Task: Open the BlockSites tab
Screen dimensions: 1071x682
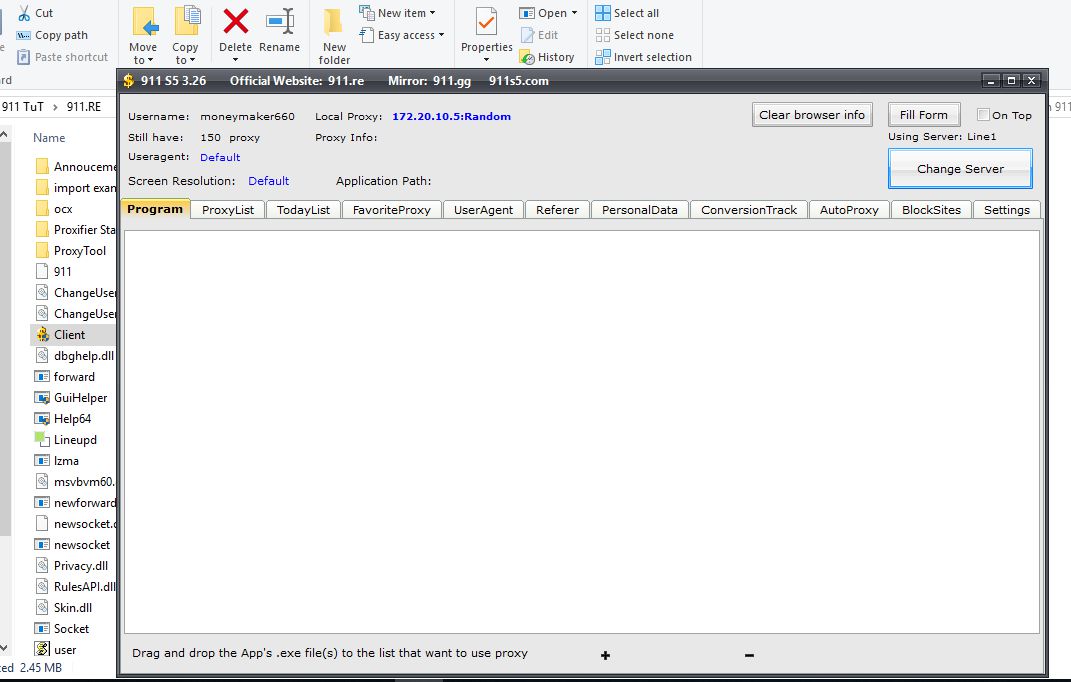Action: tap(932, 210)
